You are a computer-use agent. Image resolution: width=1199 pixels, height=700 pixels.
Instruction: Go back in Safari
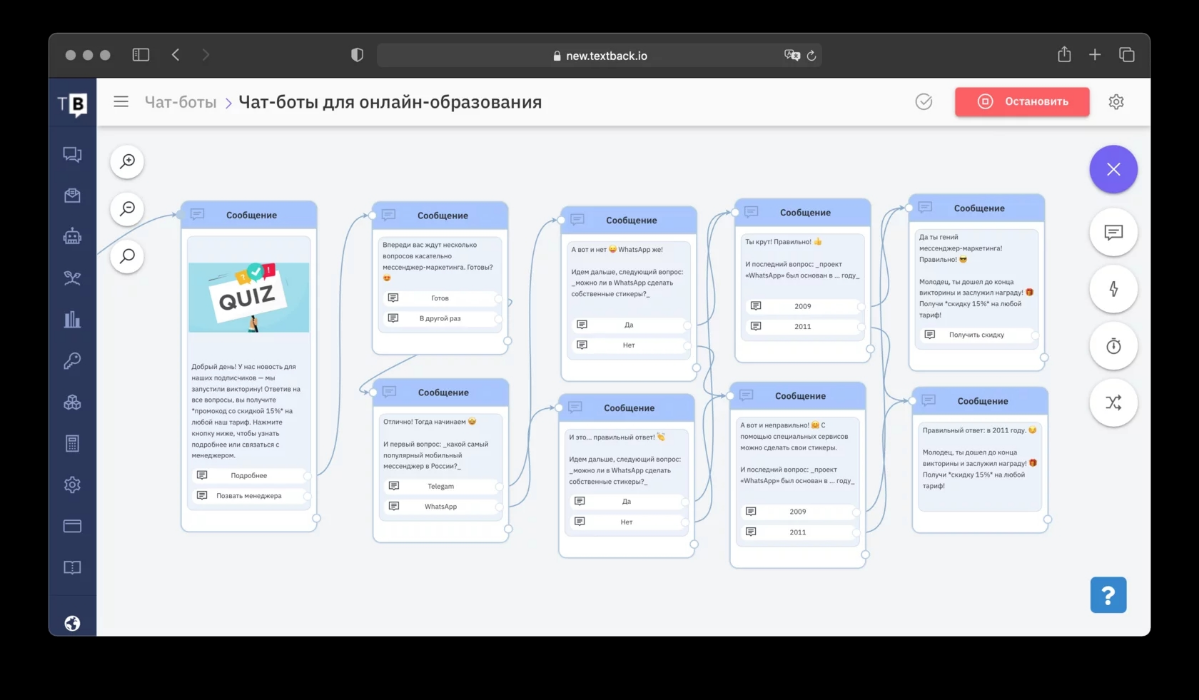tap(176, 55)
